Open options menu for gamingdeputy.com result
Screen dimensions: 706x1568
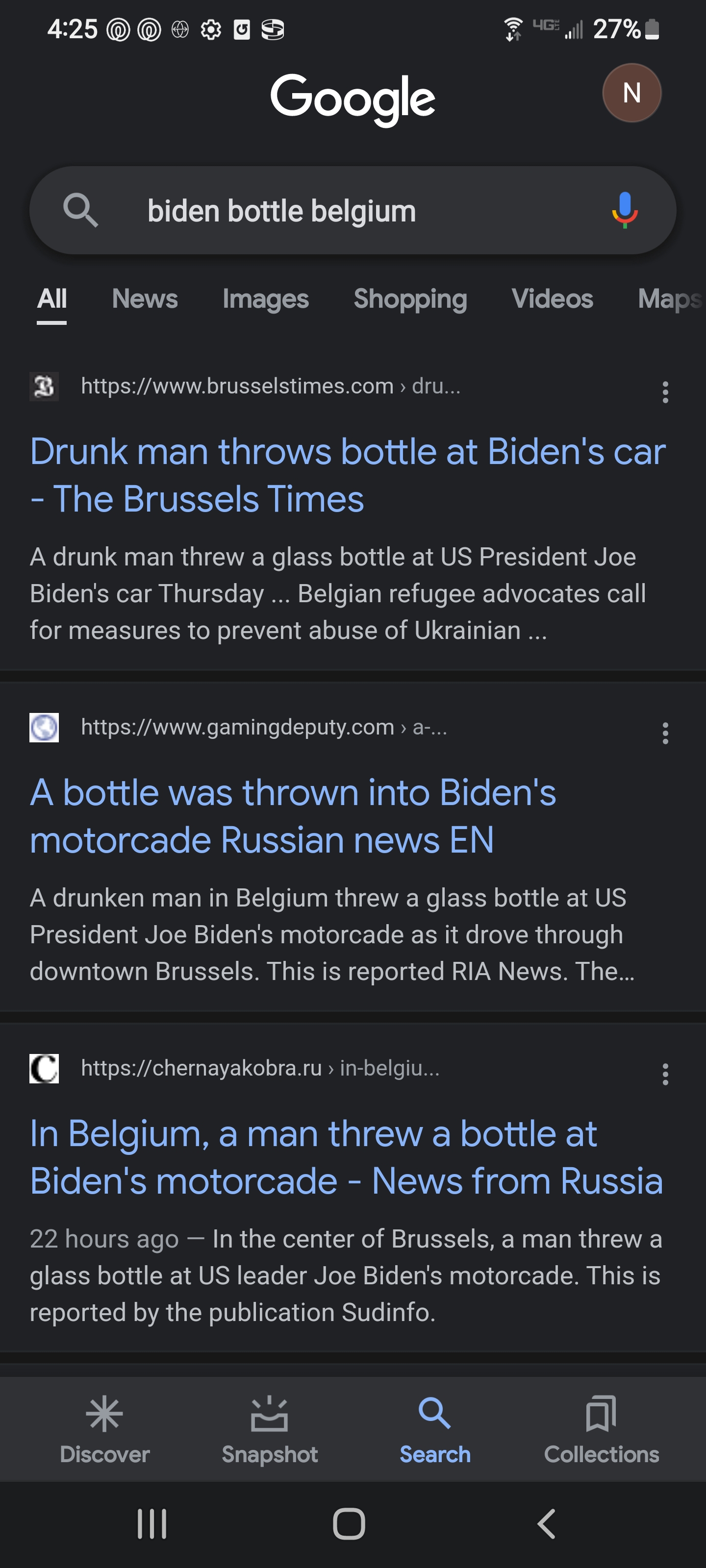coord(665,733)
